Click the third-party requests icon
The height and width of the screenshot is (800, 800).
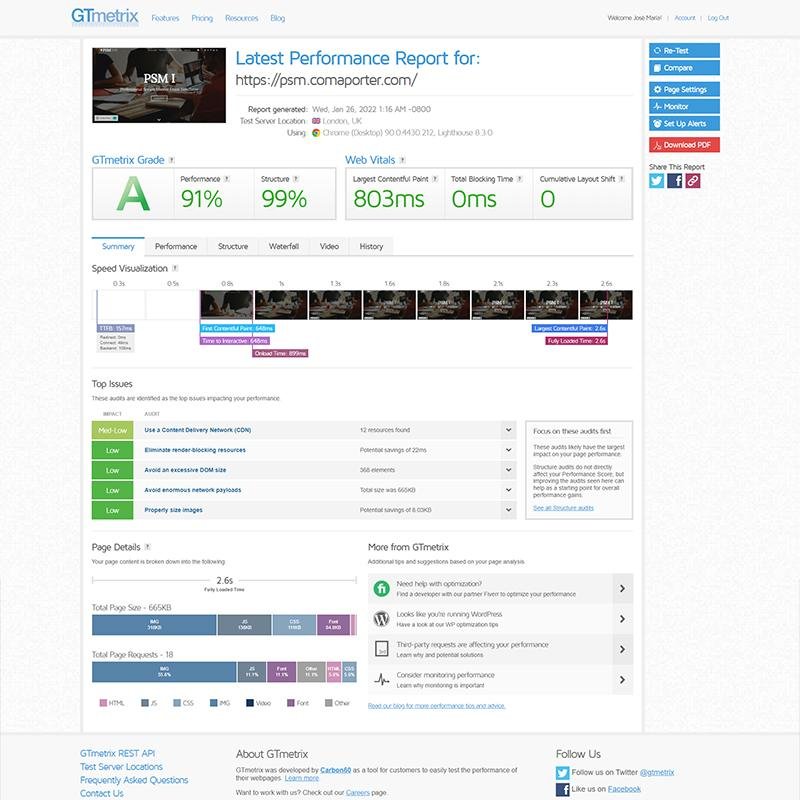click(382, 649)
